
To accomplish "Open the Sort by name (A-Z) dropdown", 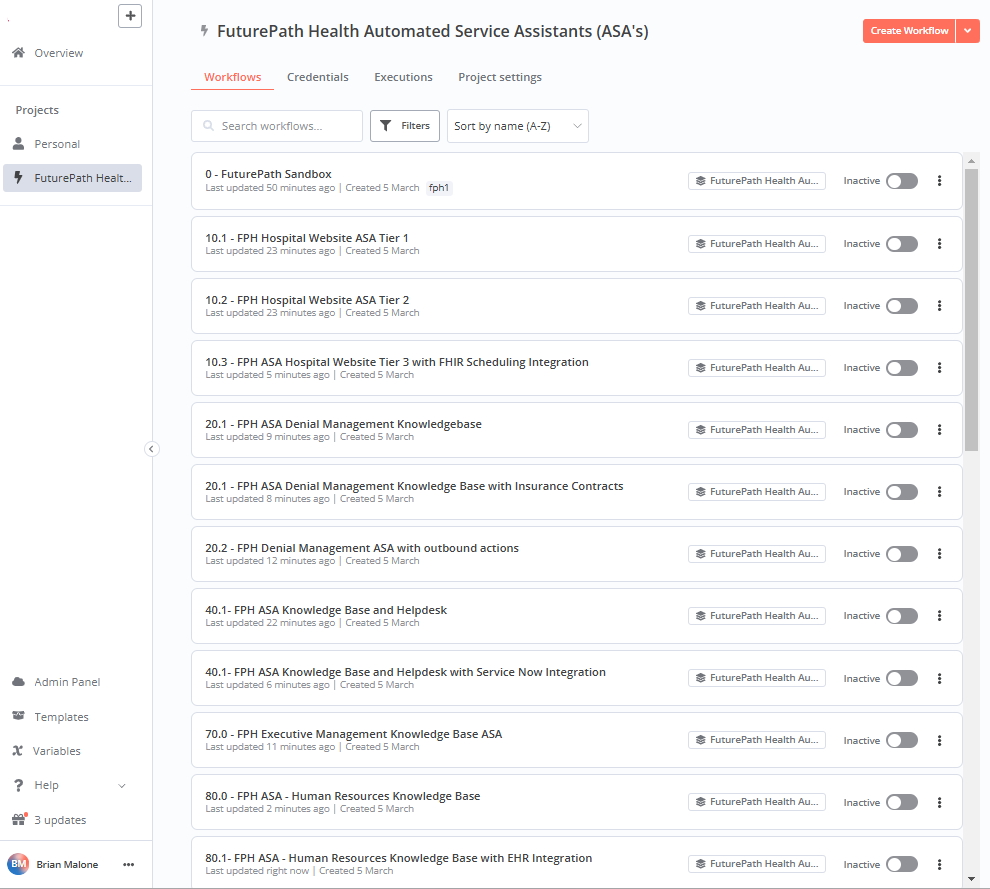I will 518,126.
